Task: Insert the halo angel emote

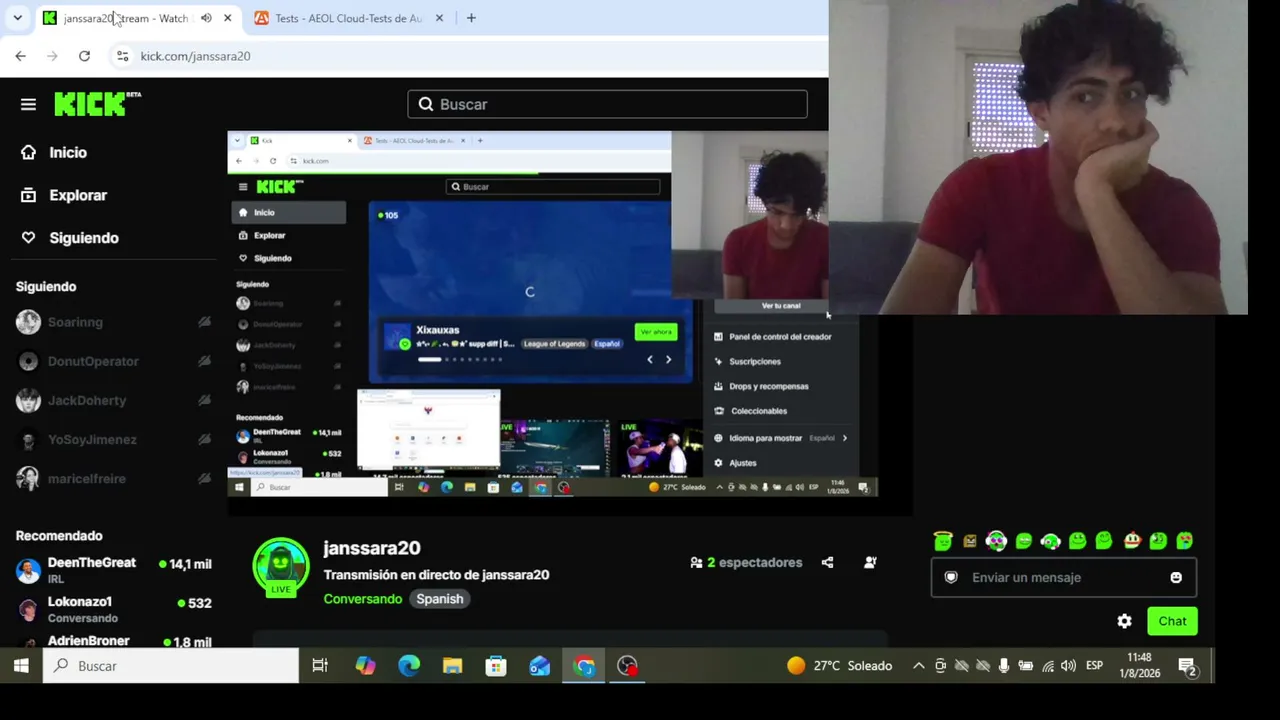Action: [943, 541]
